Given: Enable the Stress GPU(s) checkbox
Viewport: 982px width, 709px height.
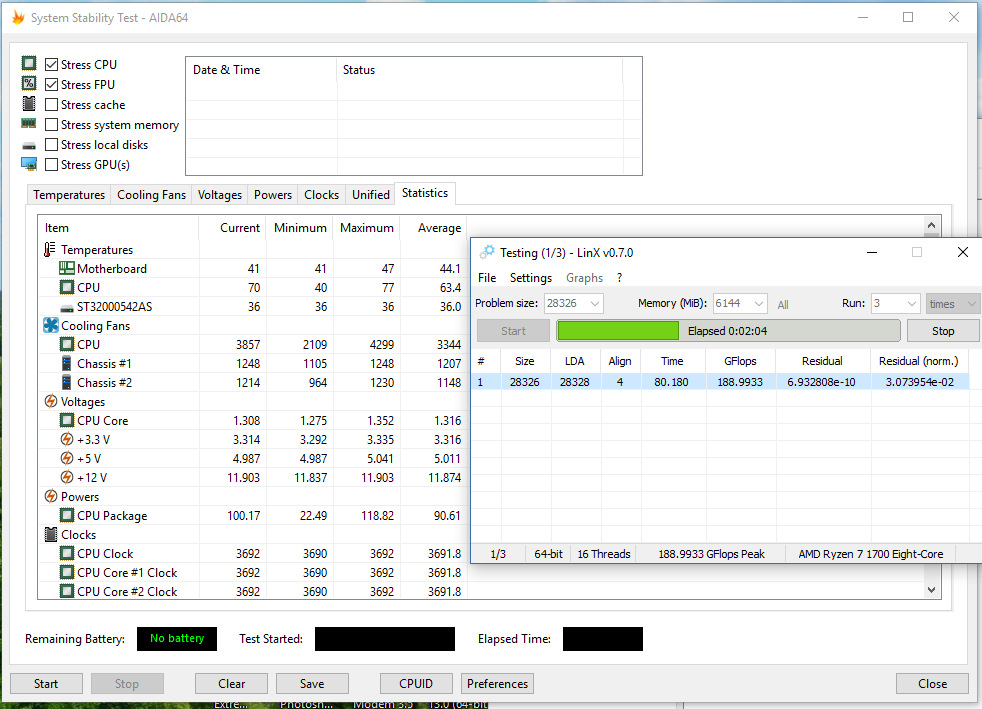Looking at the screenshot, I should tap(51, 165).
